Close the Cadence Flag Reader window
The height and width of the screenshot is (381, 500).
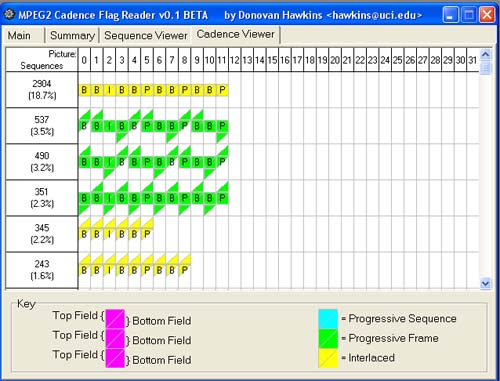tap(487, 15)
